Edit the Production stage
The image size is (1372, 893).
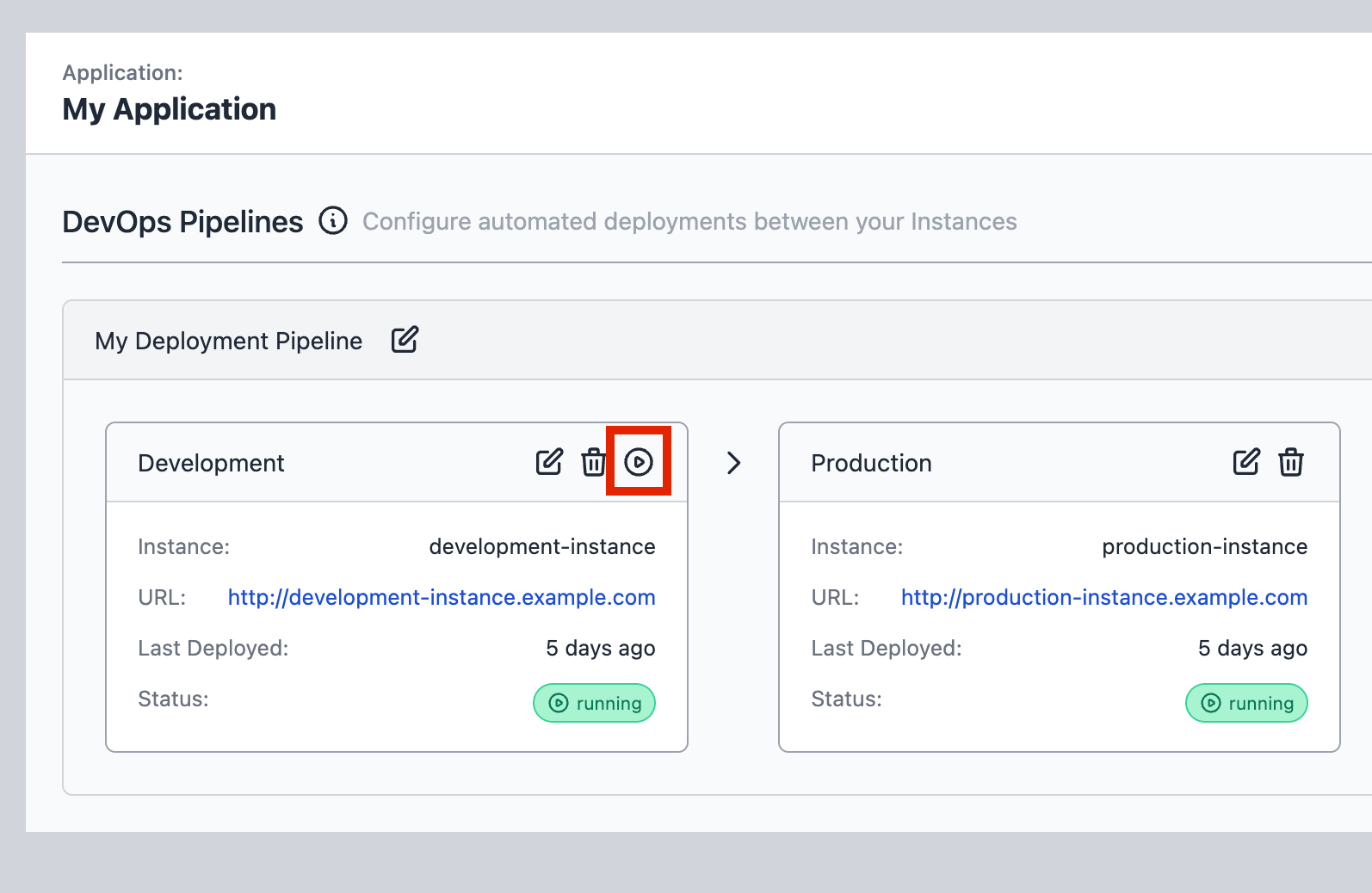pyautogui.click(x=1245, y=463)
